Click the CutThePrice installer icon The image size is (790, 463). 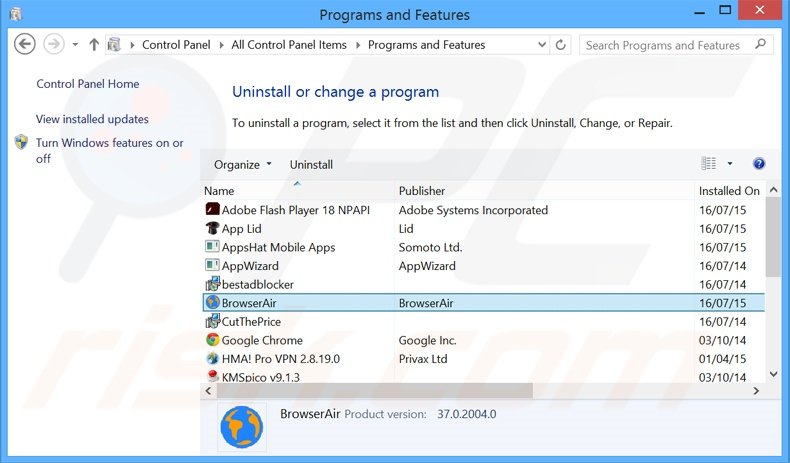click(212, 321)
